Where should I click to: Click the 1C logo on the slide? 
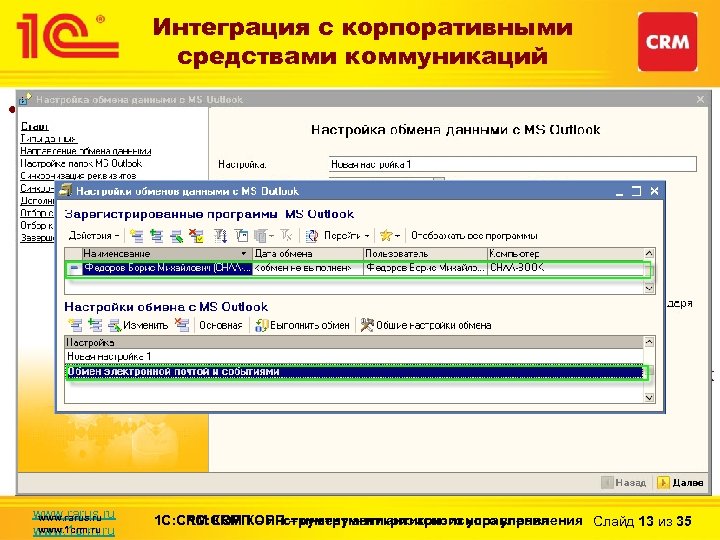coord(68,36)
